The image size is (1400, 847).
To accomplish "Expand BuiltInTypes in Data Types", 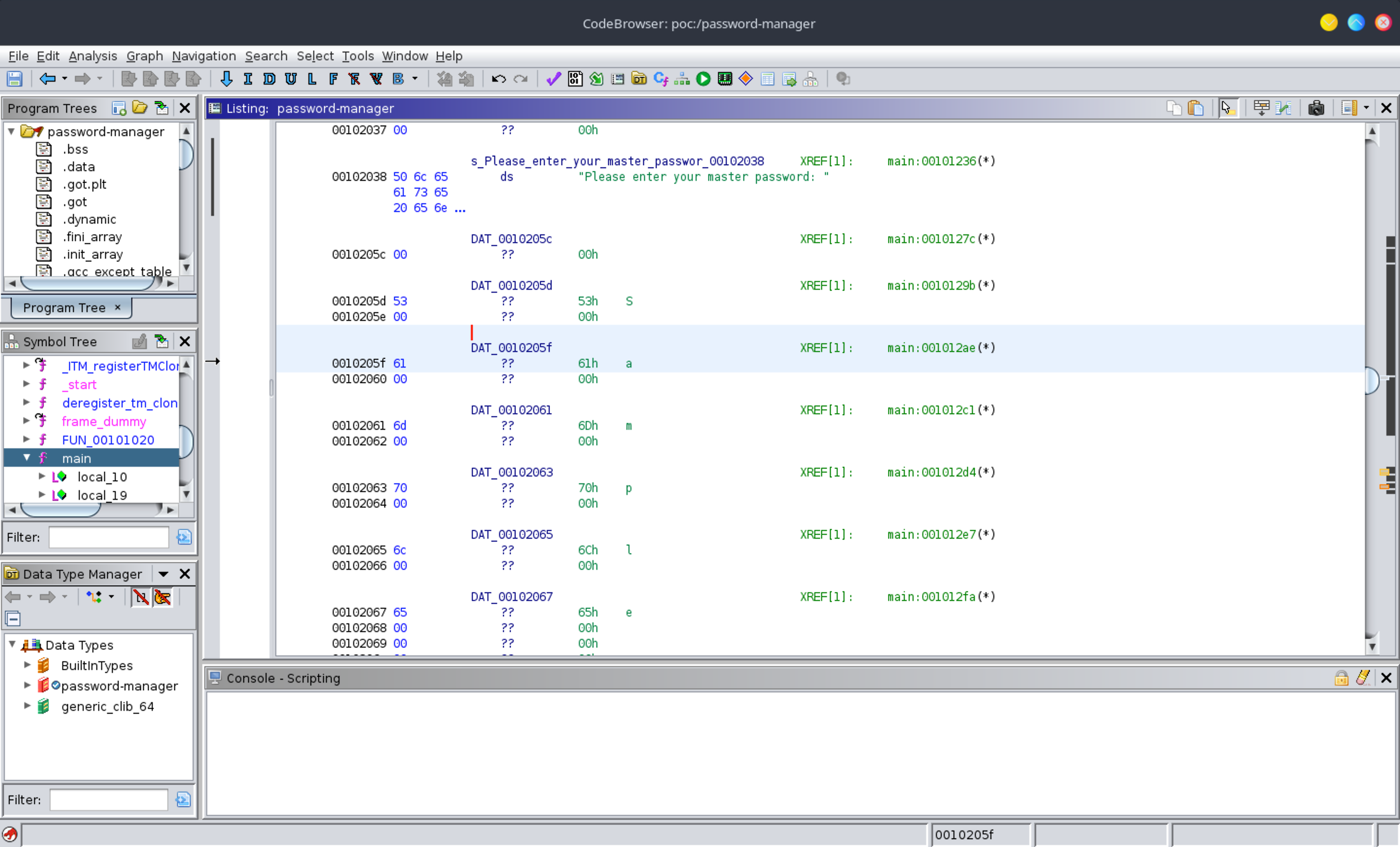I will point(27,665).
